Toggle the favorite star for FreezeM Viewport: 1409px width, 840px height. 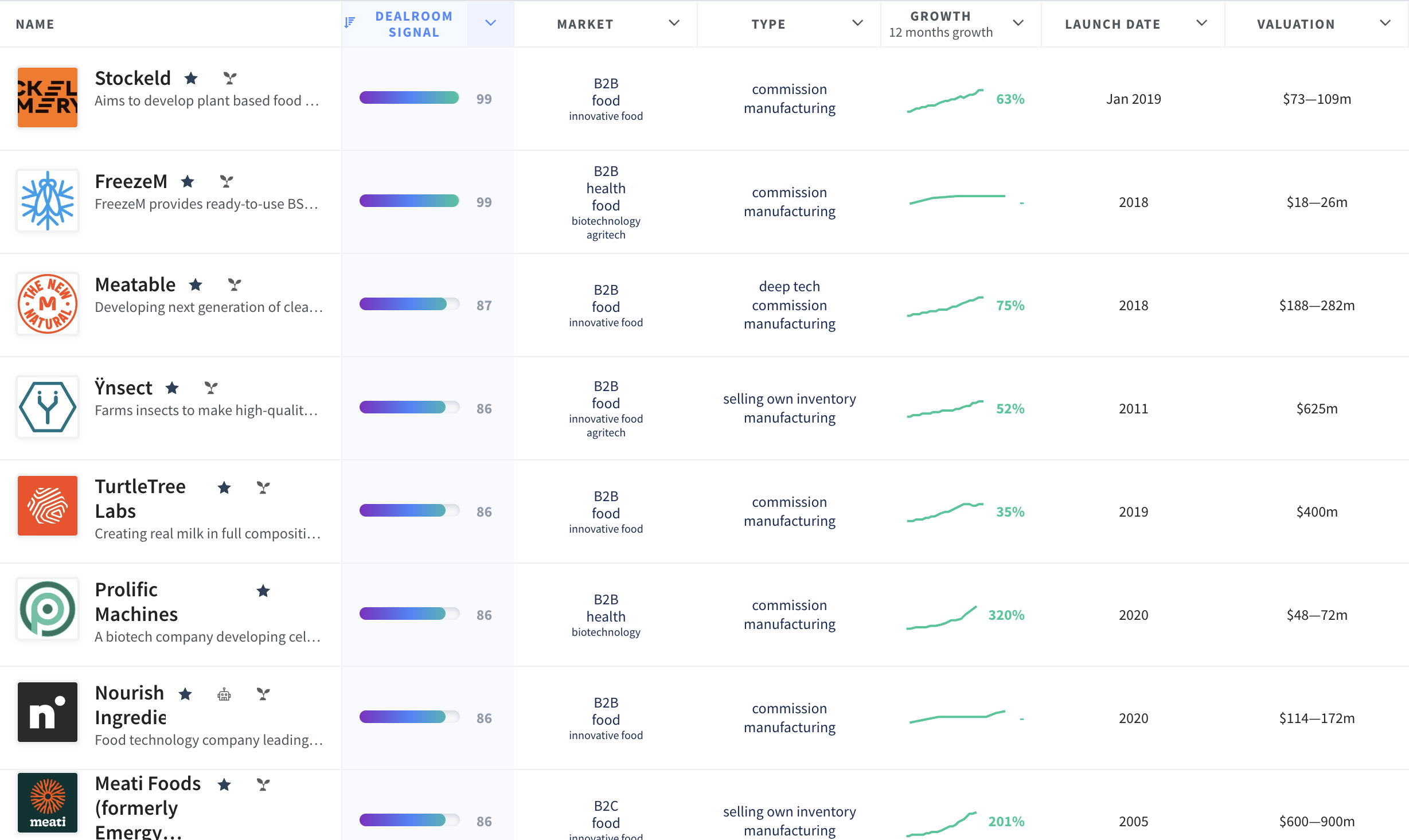pyautogui.click(x=188, y=181)
